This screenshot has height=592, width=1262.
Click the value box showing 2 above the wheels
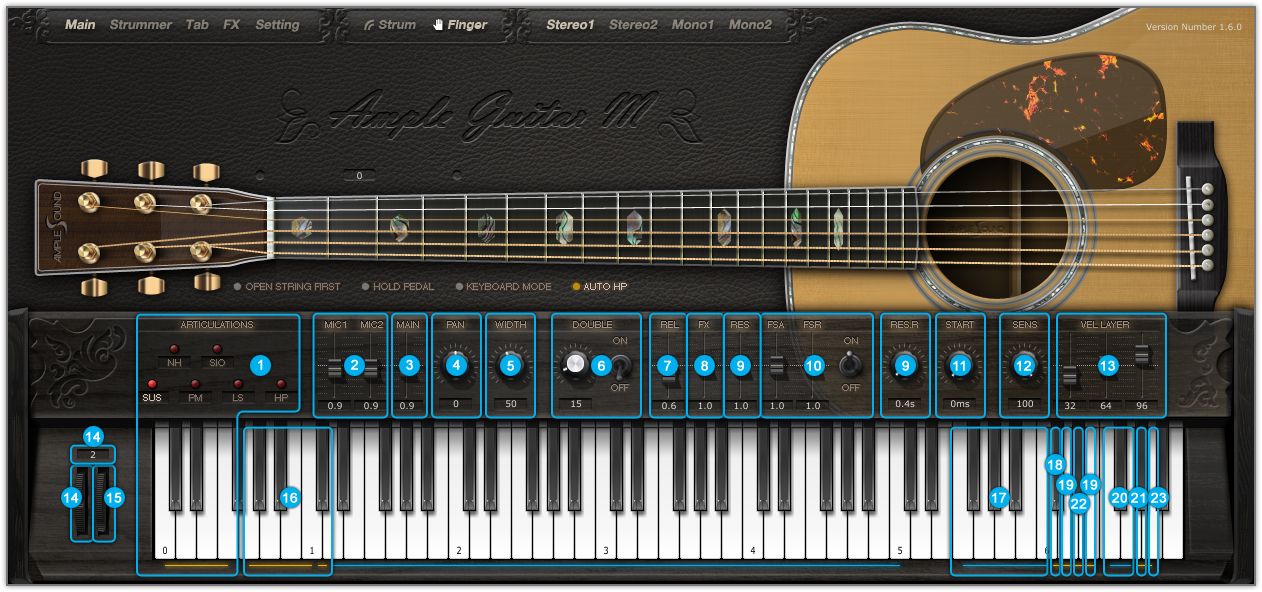pos(93,454)
